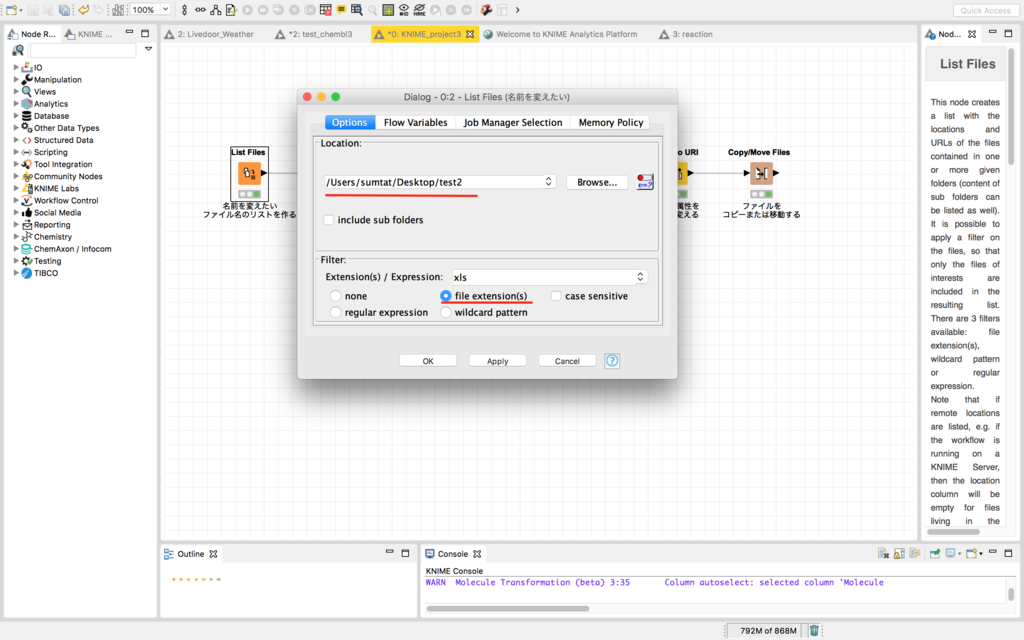Screen dimensions: 1024x640
Task: Click the auto-layout align nodes toolbar icon
Action: (x=118, y=10)
